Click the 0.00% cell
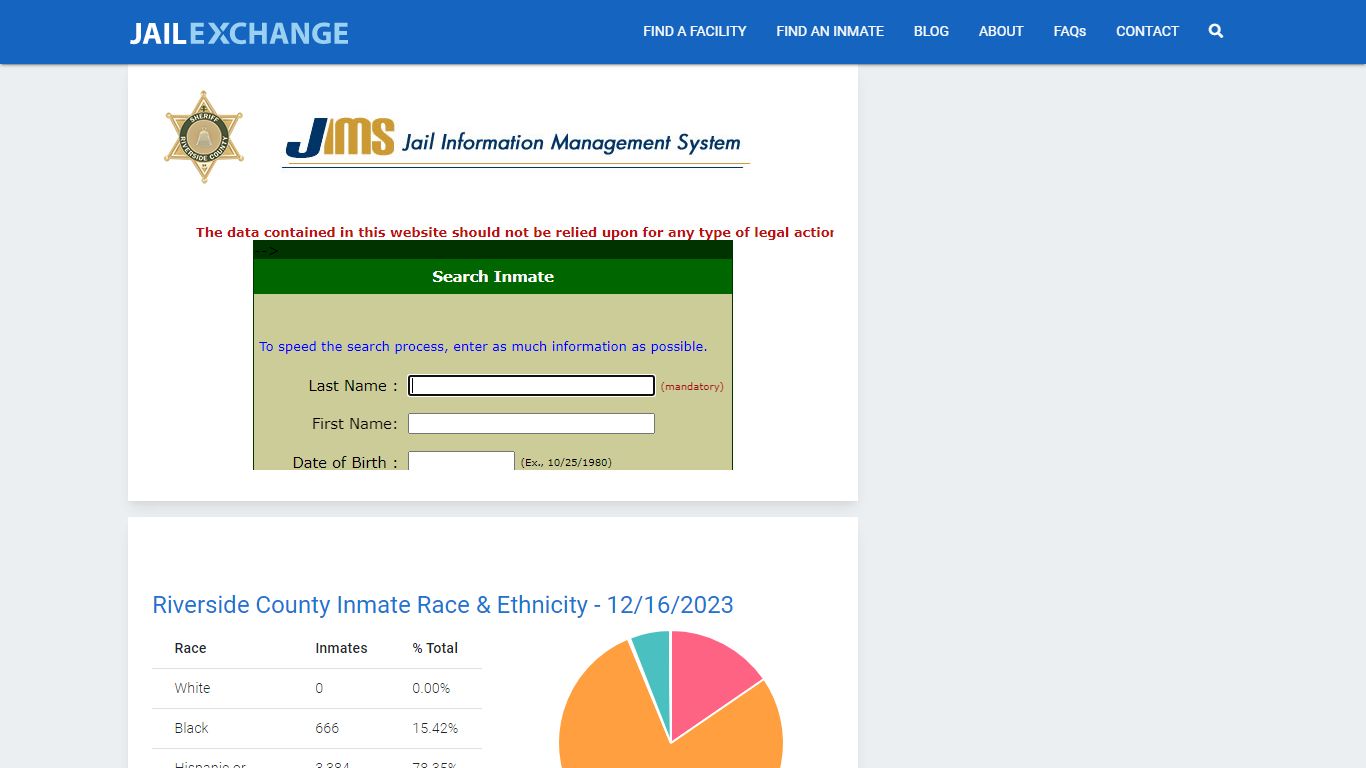 (431, 688)
